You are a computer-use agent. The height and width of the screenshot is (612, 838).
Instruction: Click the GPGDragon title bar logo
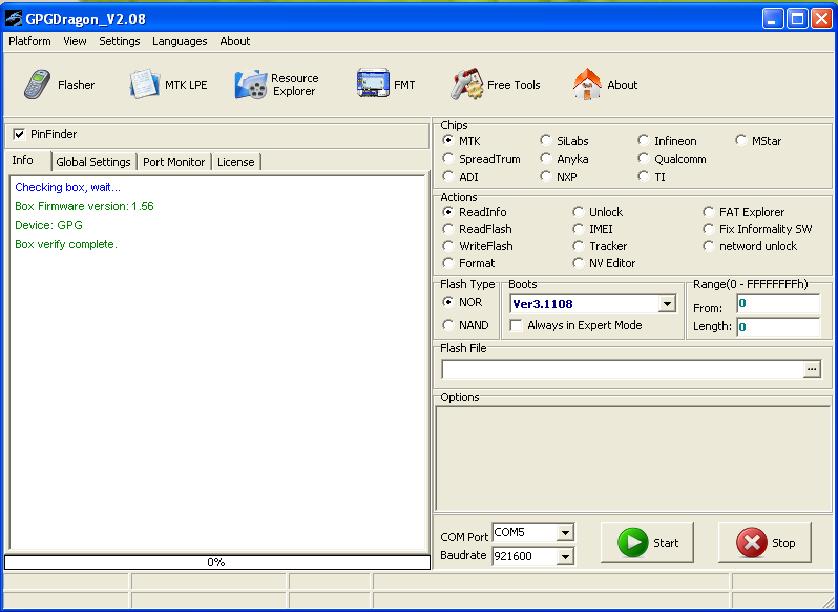[x=13, y=19]
